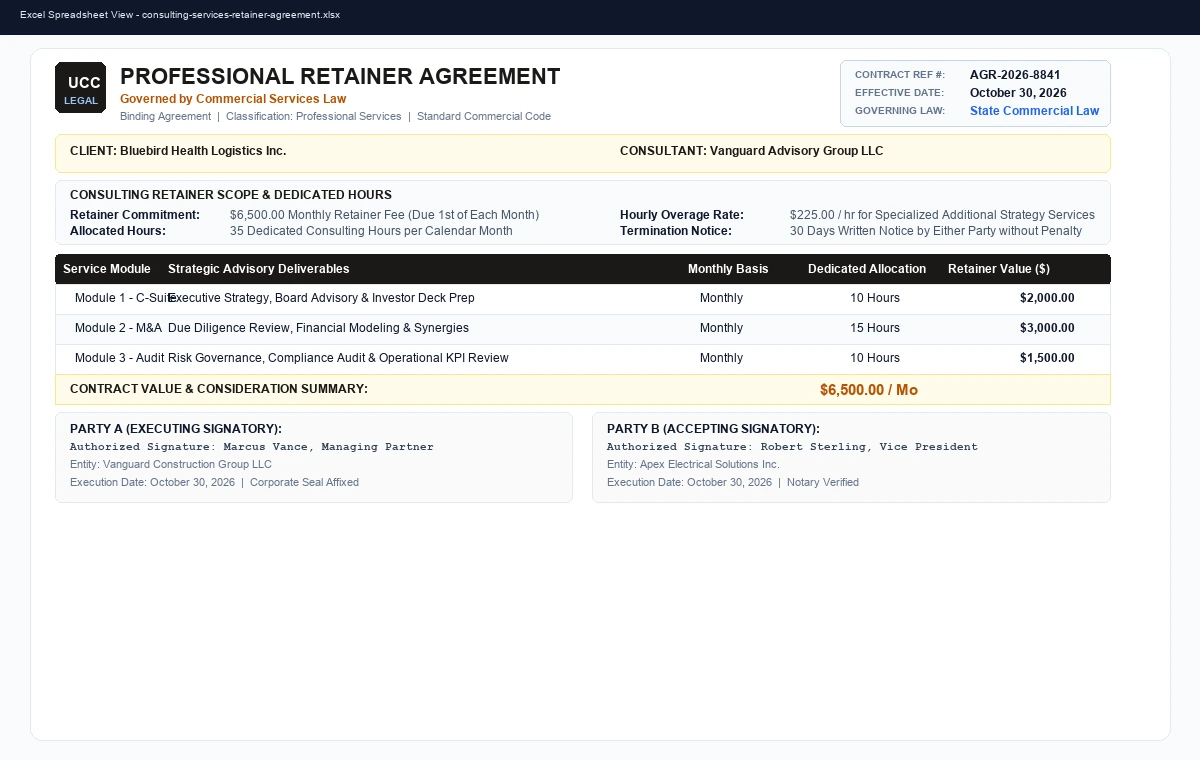The height and width of the screenshot is (760, 1200).
Task: Select the CONSULTANT: Vanguard Advisory Group LLC cell
Action: (751, 151)
